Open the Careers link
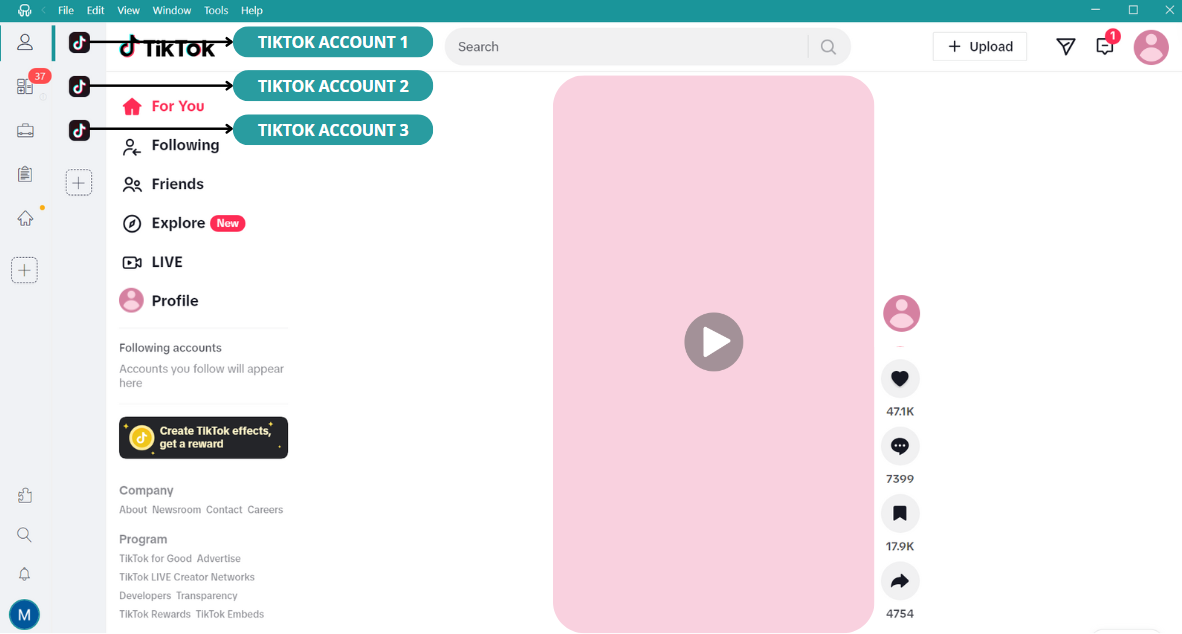This screenshot has height=634, width=1182. [x=265, y=510]
